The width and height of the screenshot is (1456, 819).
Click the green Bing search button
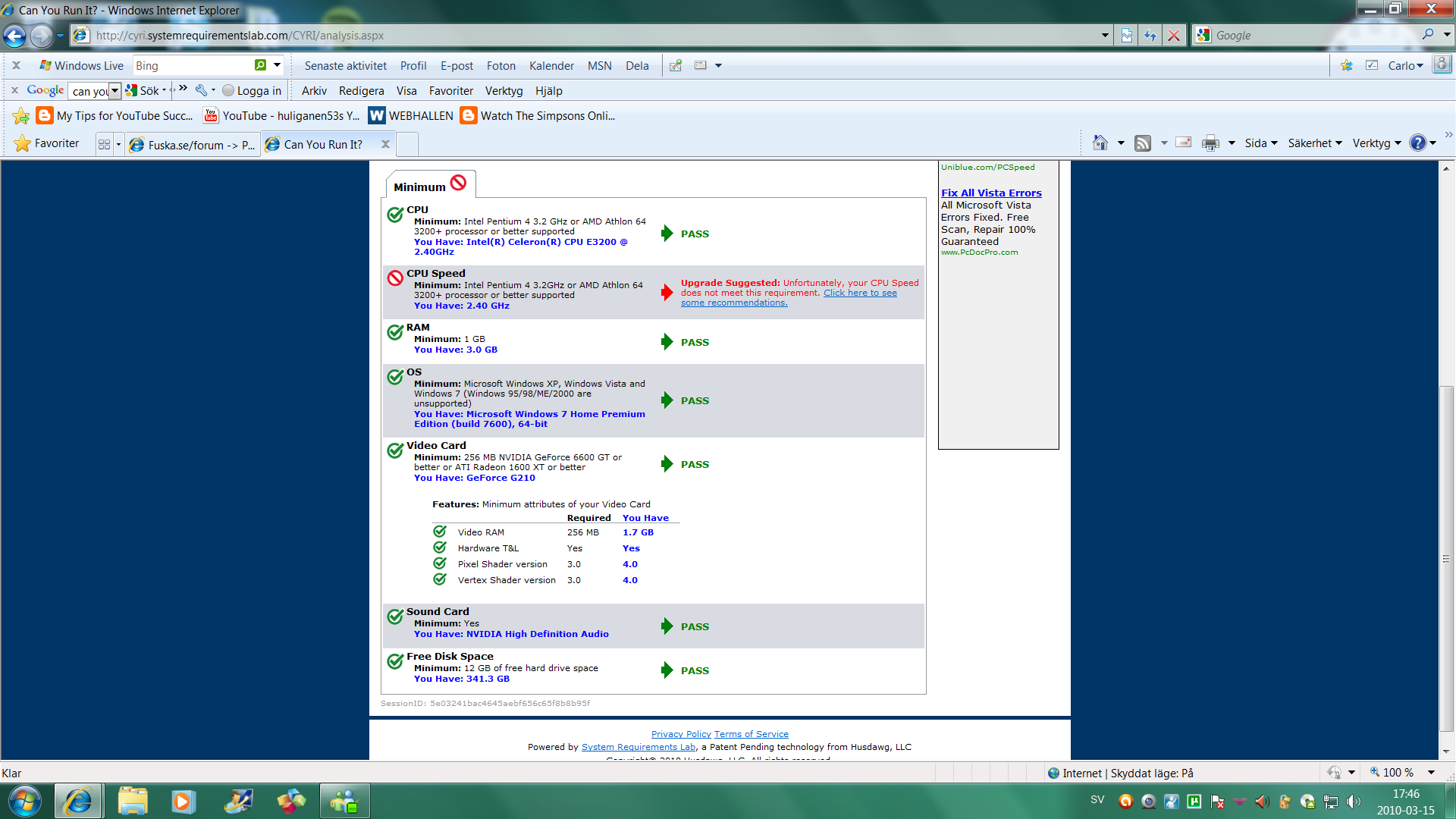[260, 65]
